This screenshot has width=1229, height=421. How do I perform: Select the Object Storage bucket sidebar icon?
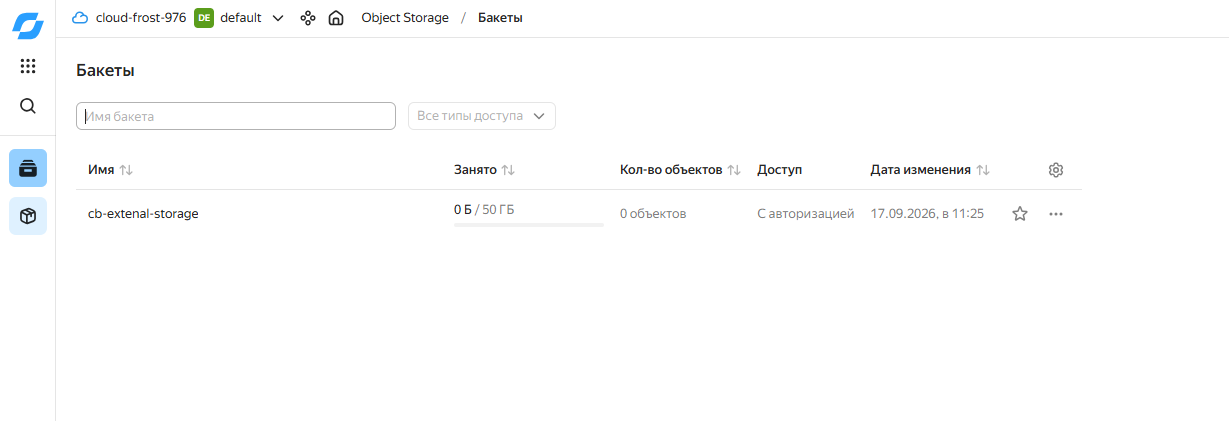click(28, 168)
